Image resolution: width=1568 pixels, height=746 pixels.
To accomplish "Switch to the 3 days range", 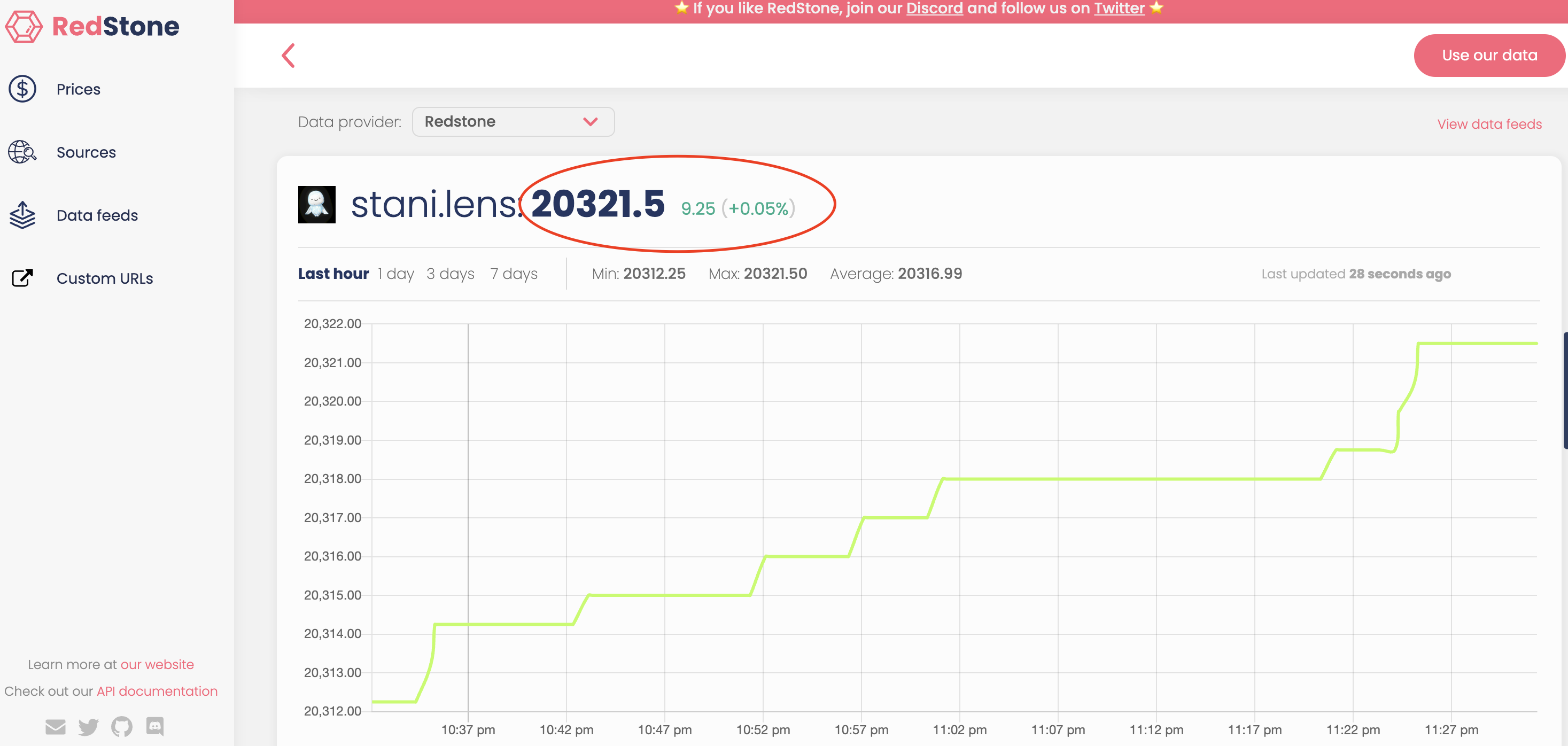I will (450, 274).
